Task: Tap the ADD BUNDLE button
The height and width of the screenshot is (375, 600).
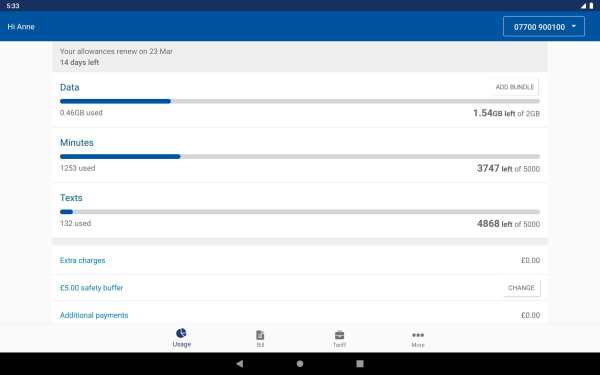Action: (515, 87)
